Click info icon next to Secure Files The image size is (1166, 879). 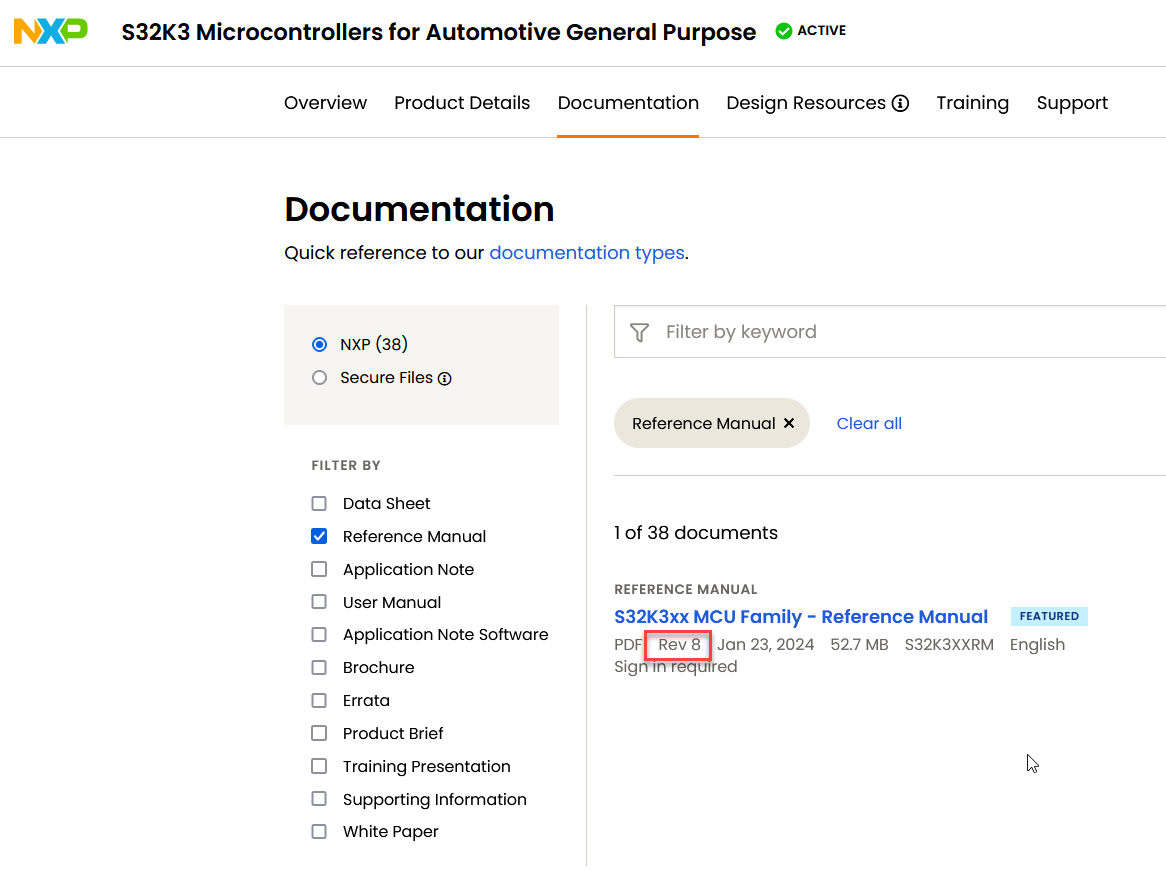(x=444, y=378)
